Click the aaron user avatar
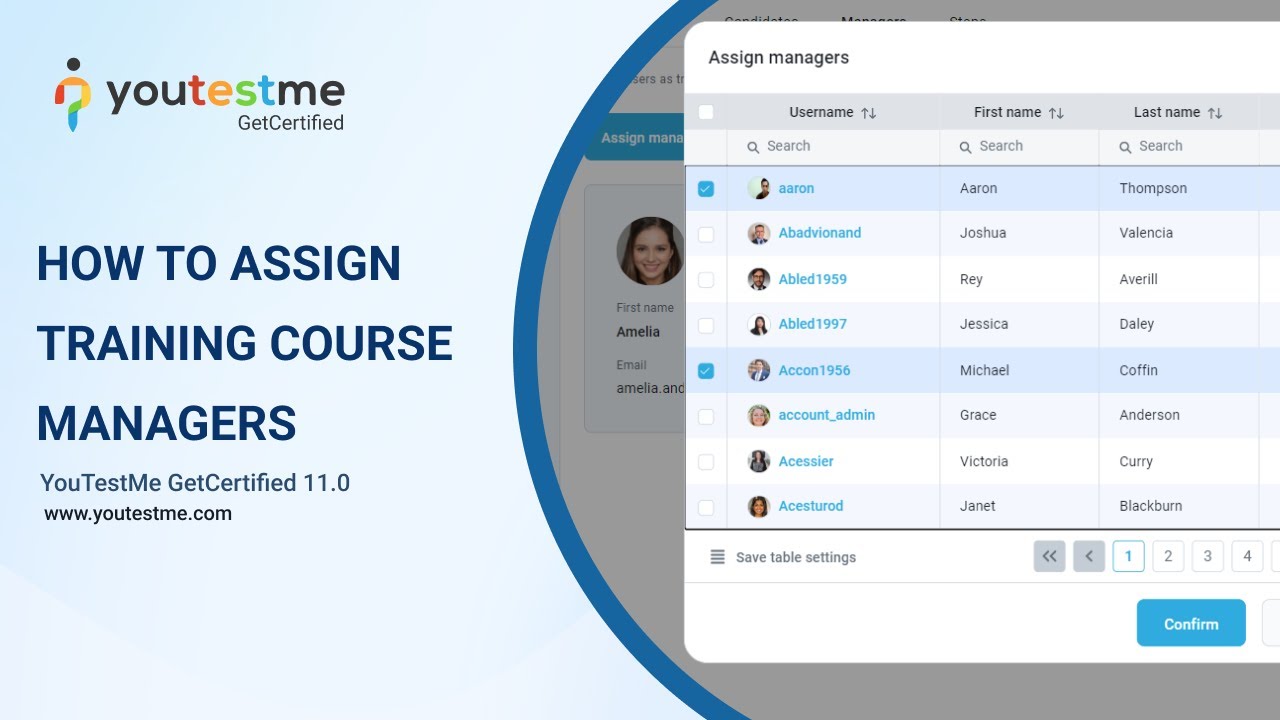Image resolution: width=1280 pixels, height=720 pixels. click(x=759, y=188)
